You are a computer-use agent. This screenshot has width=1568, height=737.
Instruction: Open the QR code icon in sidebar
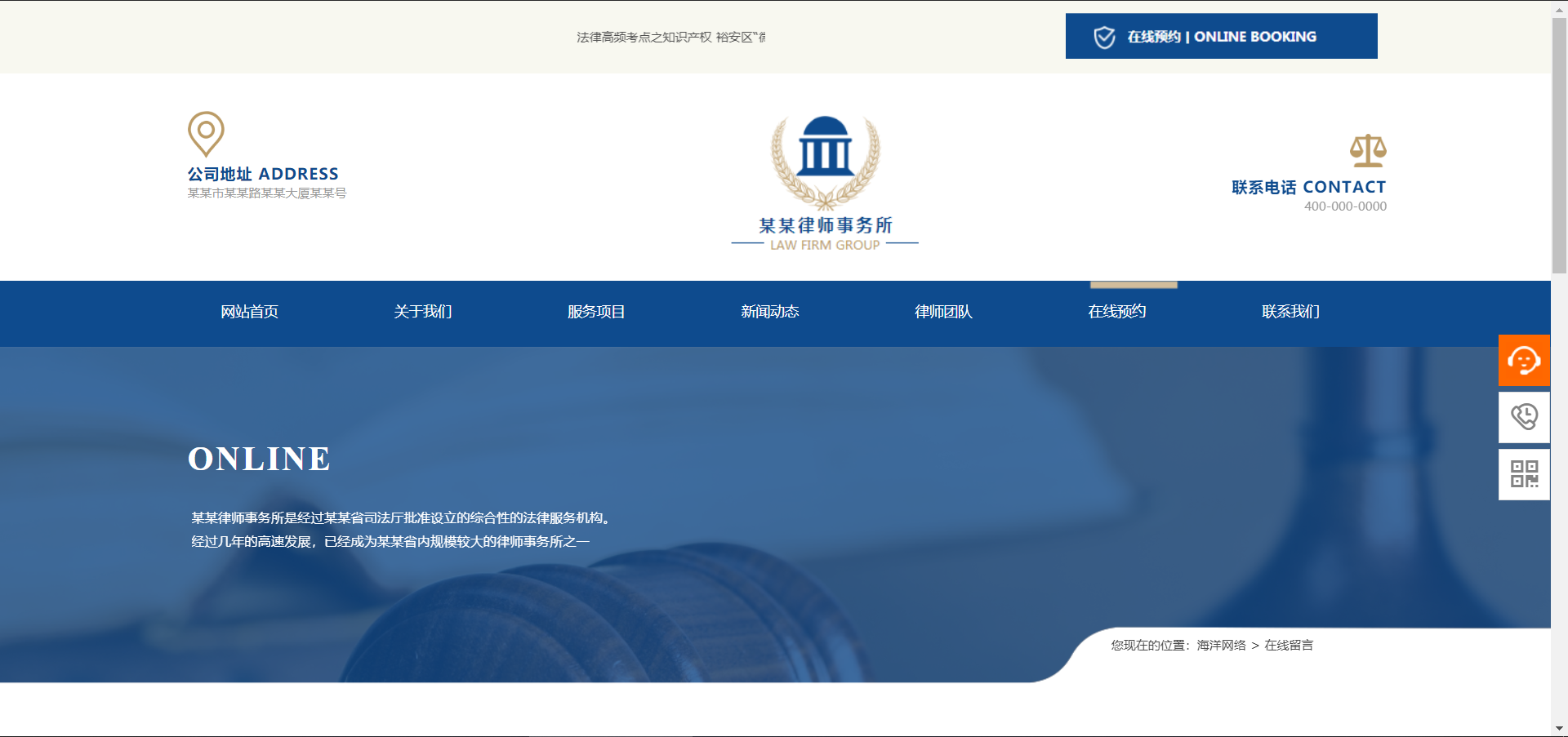point(1524,474)
